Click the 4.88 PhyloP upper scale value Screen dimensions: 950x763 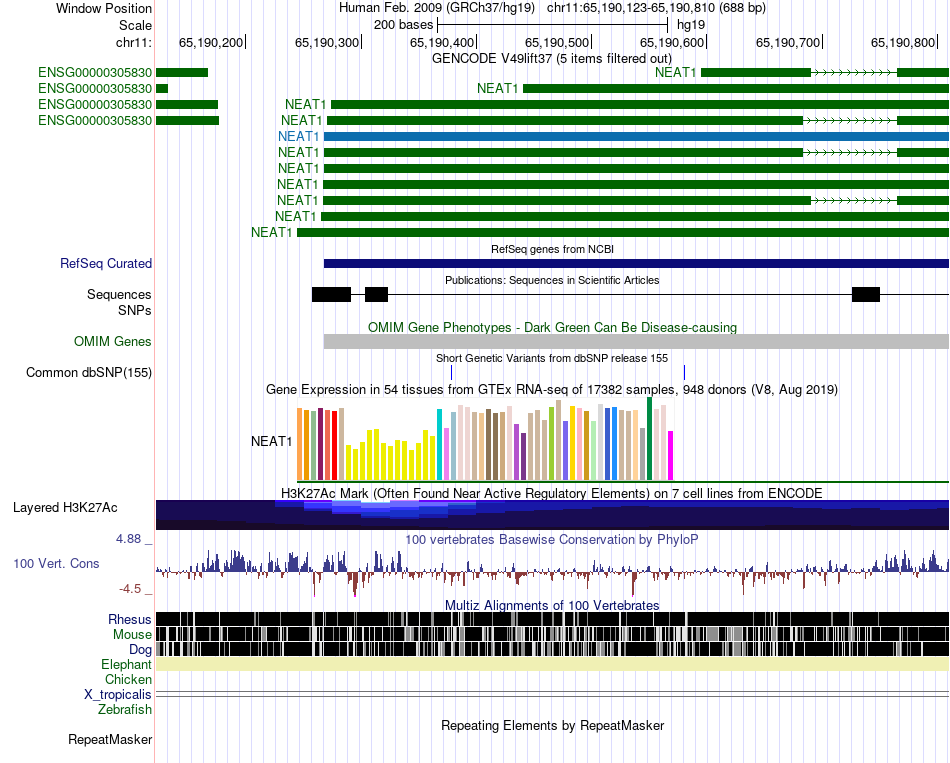[x=128, y=539]
